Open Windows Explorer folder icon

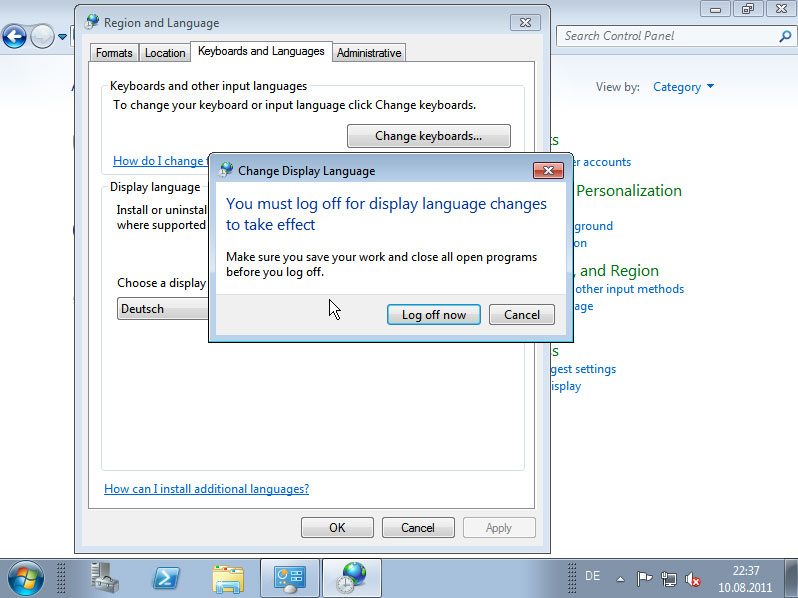click(x=228, y=577)
